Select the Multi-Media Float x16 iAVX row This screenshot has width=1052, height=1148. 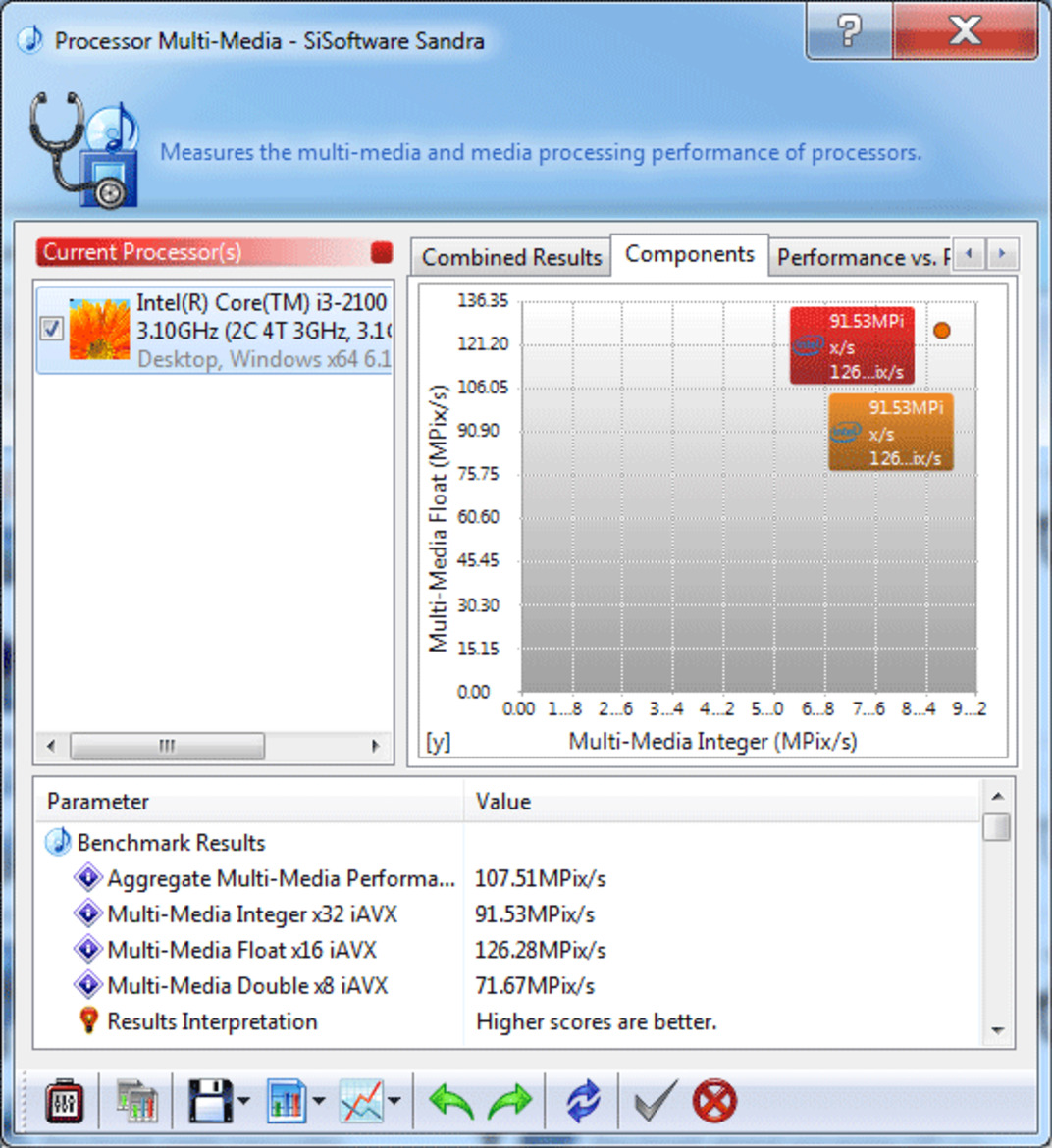[x=508, y=951]
